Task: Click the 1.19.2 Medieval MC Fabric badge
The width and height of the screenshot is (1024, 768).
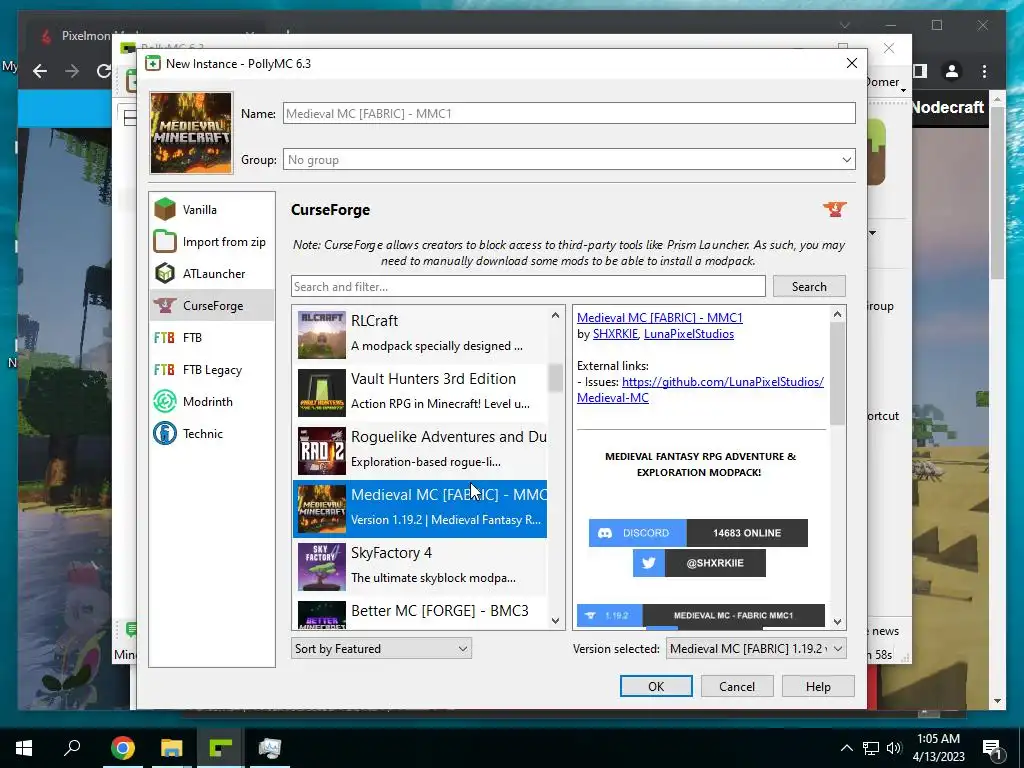Action: click(x=701, y=615)
